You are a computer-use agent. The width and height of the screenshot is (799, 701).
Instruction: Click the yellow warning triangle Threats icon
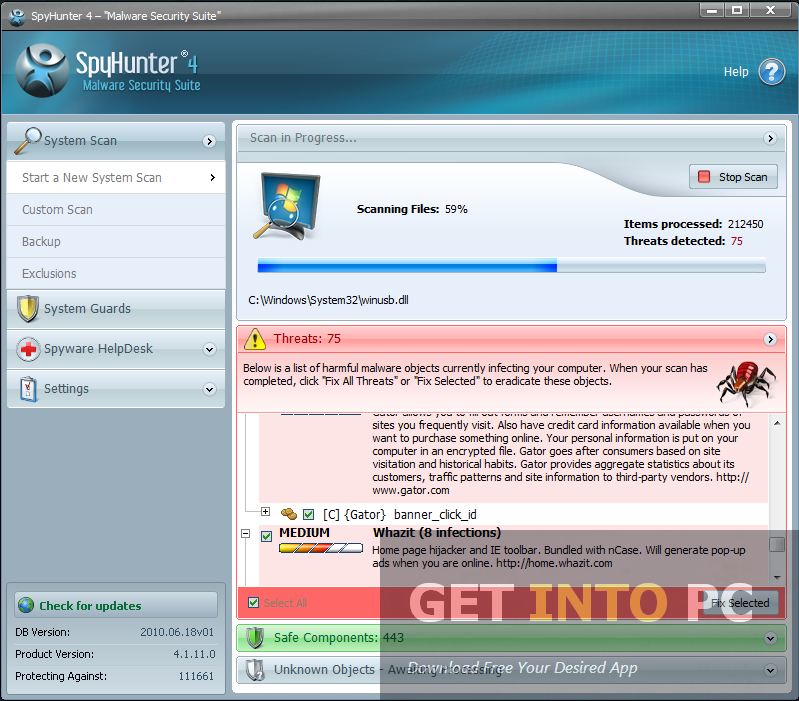tap(256, 338)
